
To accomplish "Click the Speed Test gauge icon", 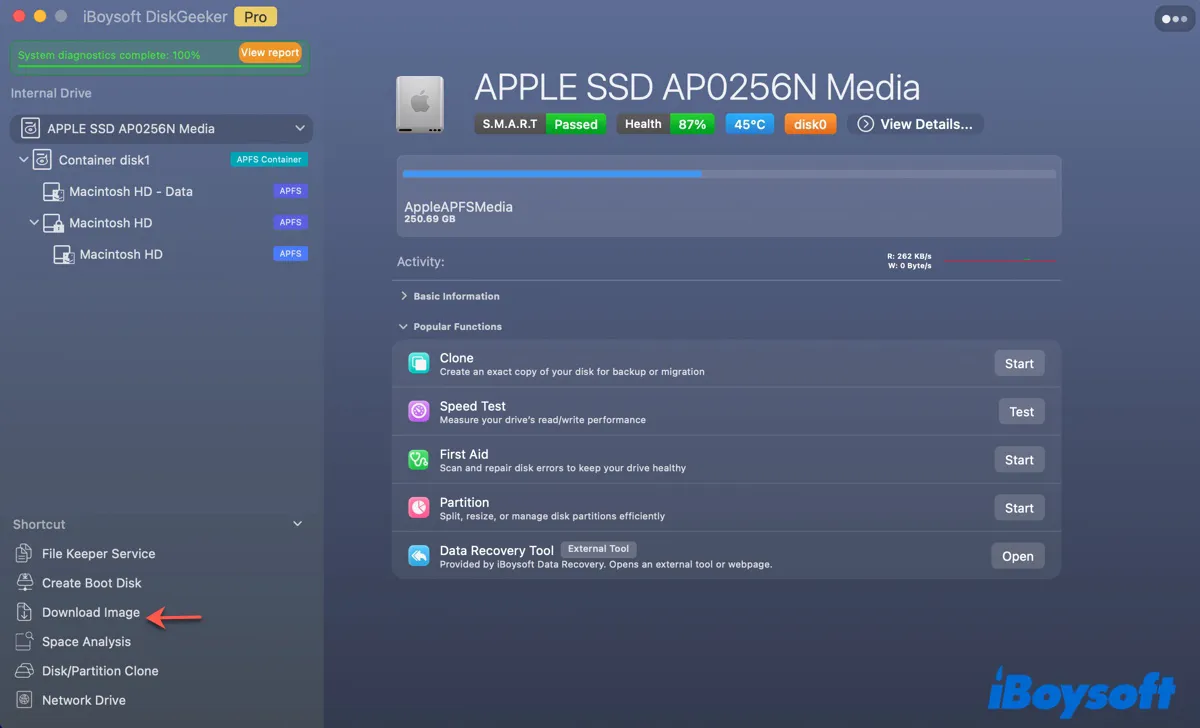I will pyautogui.click(x=418, y=411).
